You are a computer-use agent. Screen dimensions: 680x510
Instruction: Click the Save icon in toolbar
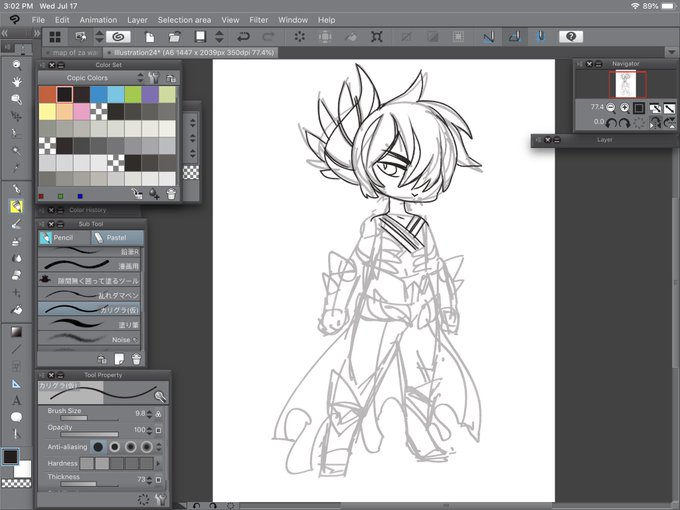click(x=200, y=37)
